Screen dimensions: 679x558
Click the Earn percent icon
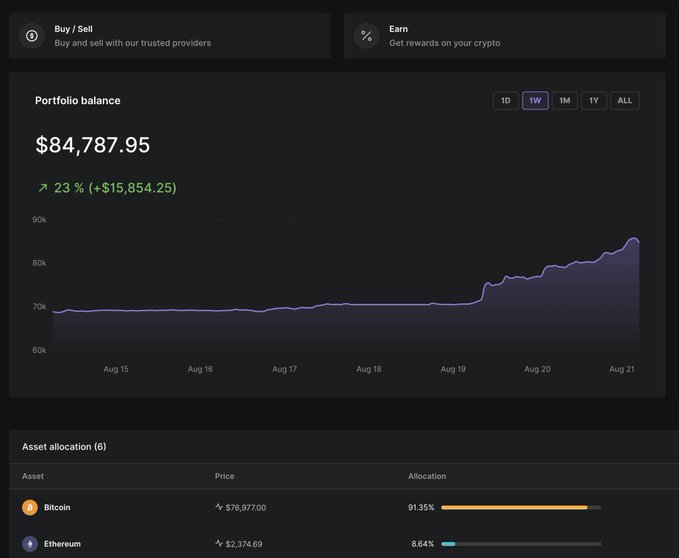tap(366, 35)
